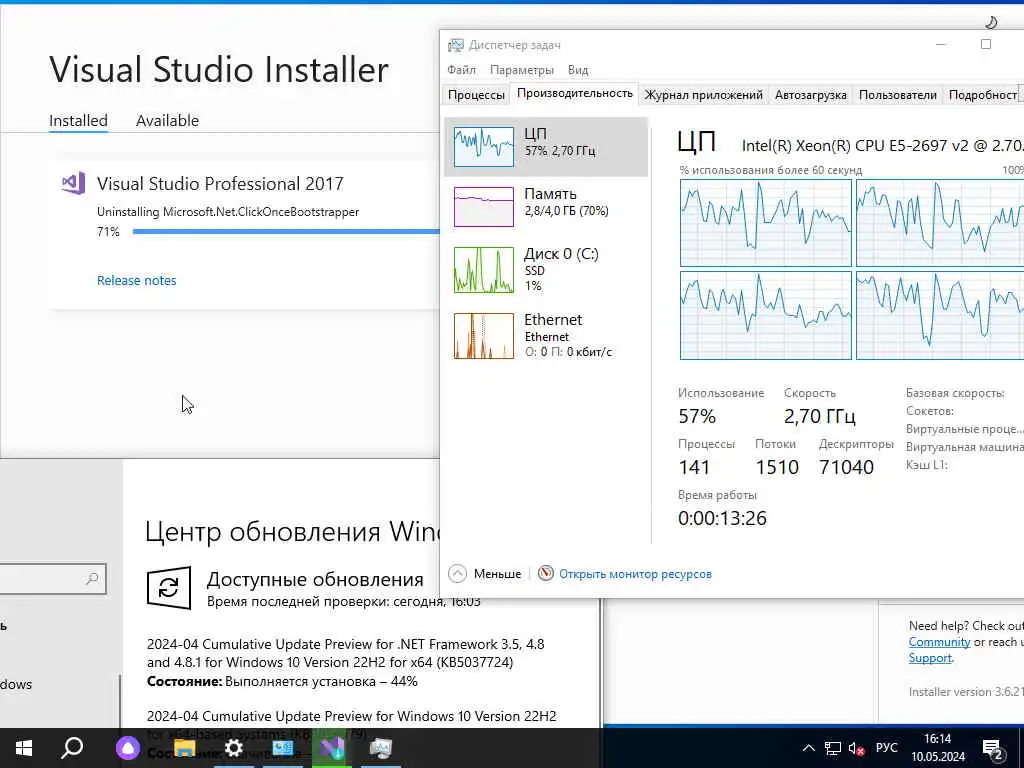Click the Windows Update refresh icon
The image size is (1024, 768).
pyautogui.click(x=169, y=588)
